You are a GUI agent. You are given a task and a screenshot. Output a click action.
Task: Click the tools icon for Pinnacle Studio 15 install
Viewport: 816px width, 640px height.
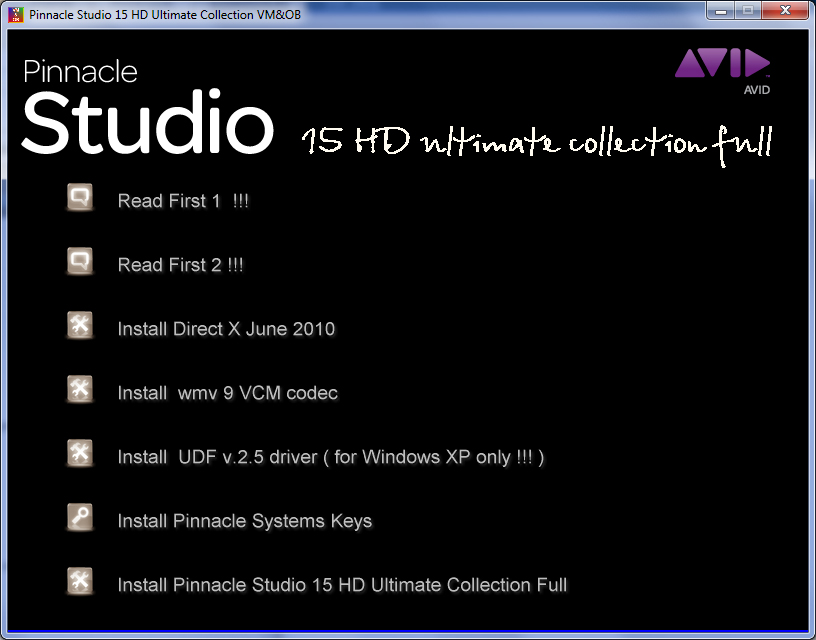[x=80, y=581]
